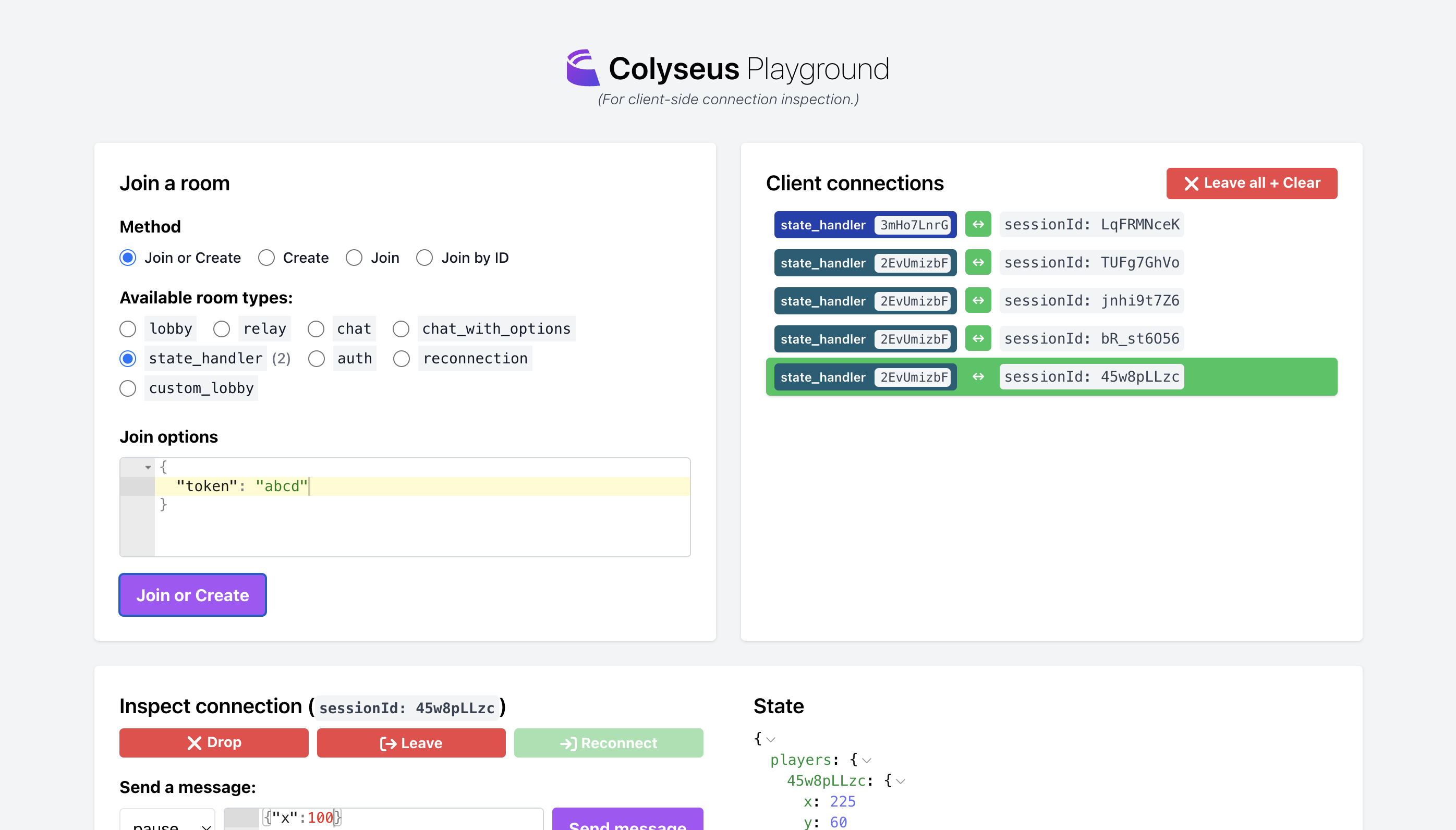The width and height of the screenshot is (1456, 830).
Task: Click the message payload input field
Action: click(x=383, y=819)
